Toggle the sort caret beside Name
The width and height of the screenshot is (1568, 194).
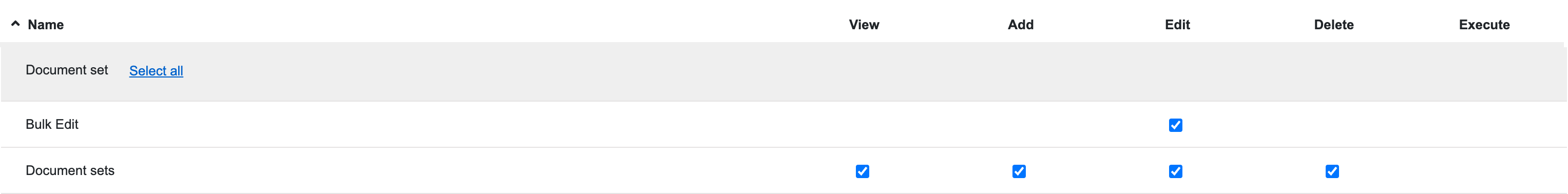tap(15, 24)
